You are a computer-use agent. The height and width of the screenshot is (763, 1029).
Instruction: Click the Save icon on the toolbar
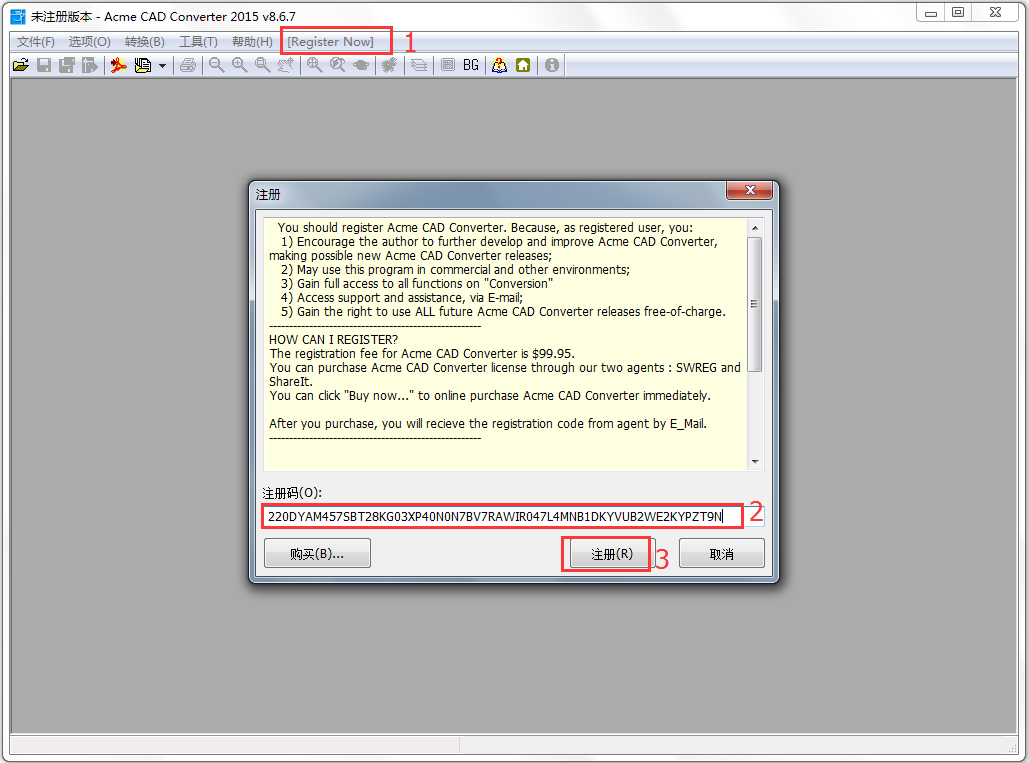click(43, 64)
